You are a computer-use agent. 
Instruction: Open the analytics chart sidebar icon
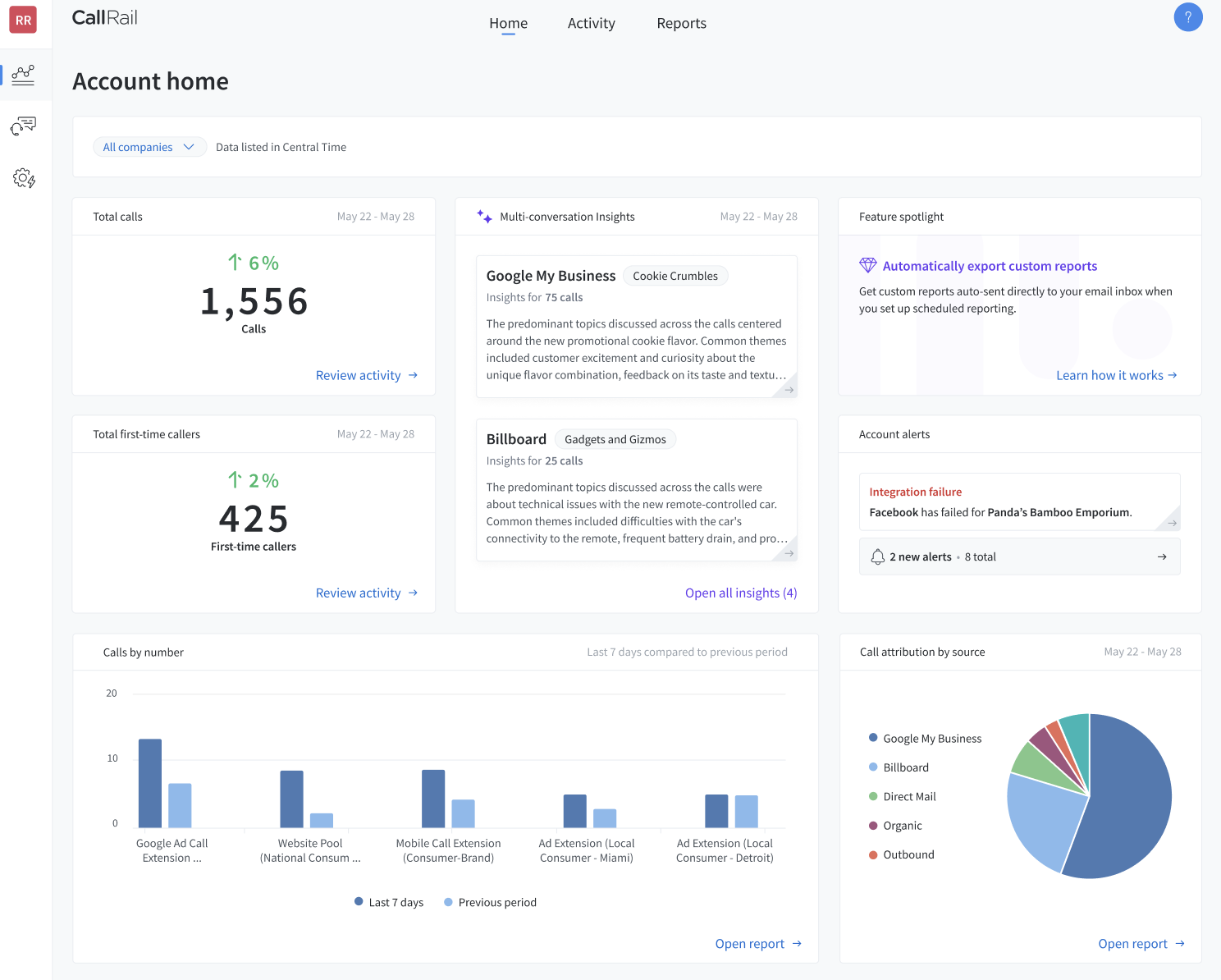[x=23, y=75]
